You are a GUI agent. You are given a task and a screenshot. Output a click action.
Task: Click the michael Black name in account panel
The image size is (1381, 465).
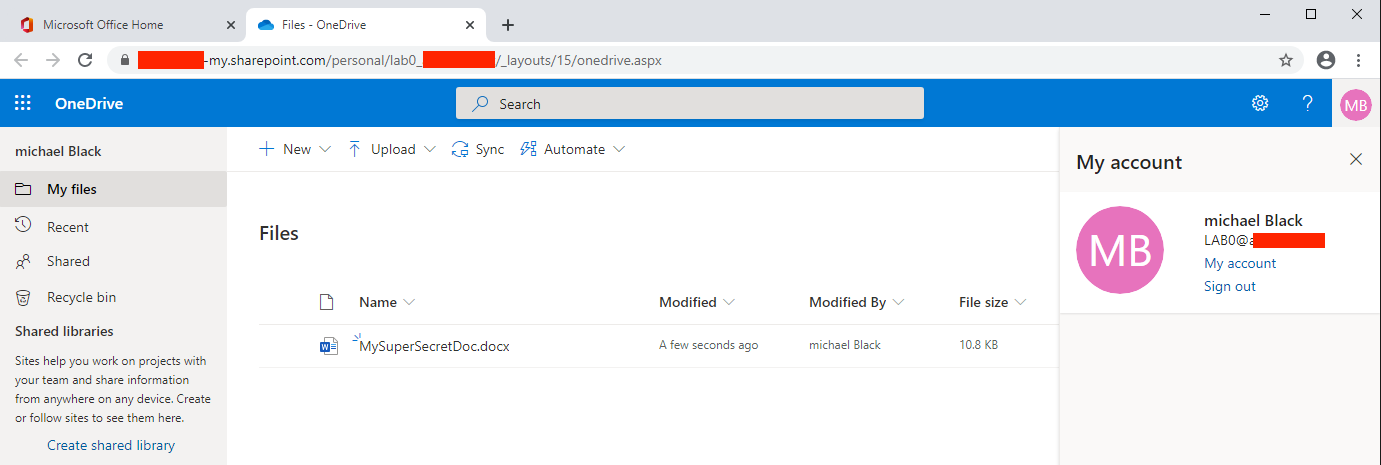(x=1253, y=220)
